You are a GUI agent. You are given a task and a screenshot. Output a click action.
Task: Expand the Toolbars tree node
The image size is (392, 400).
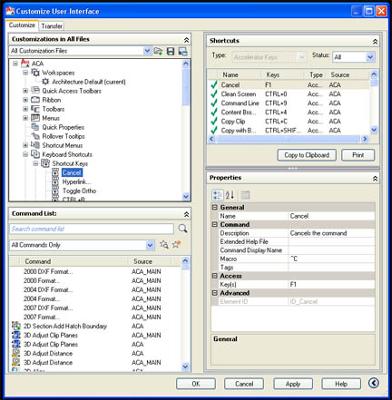[x=25, y=109]
